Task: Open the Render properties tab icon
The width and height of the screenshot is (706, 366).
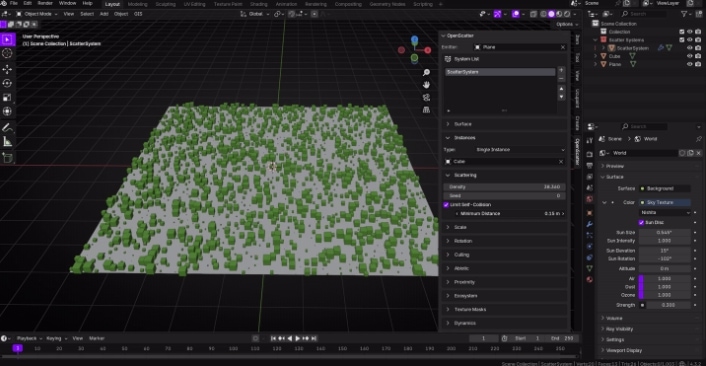Action: click(589, 154)
